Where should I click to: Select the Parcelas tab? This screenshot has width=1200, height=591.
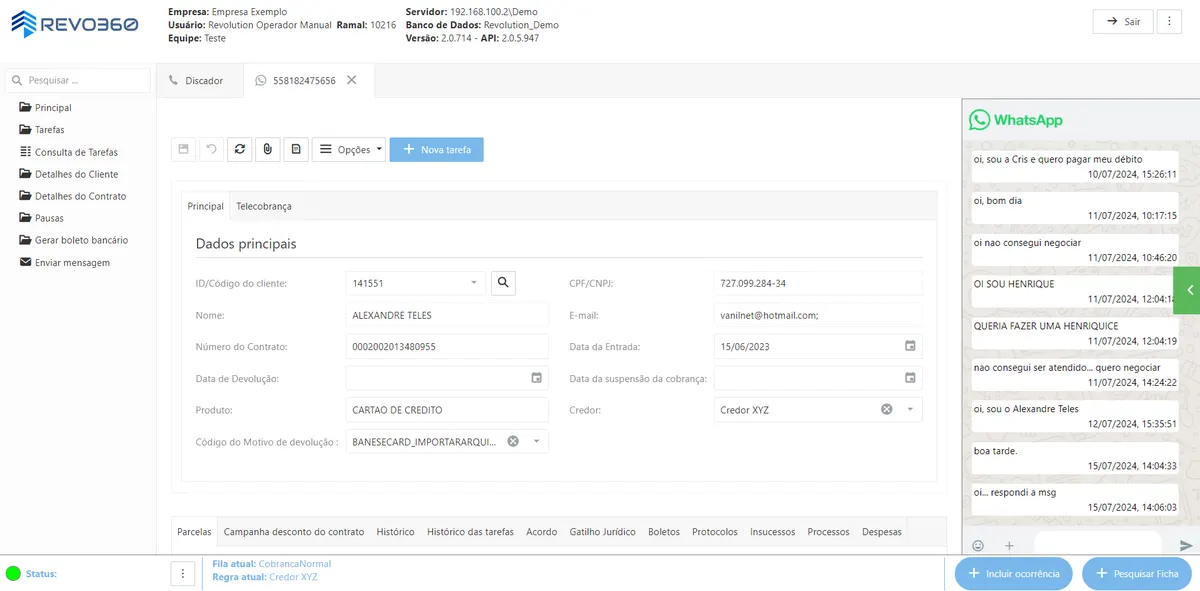[194, 532]
